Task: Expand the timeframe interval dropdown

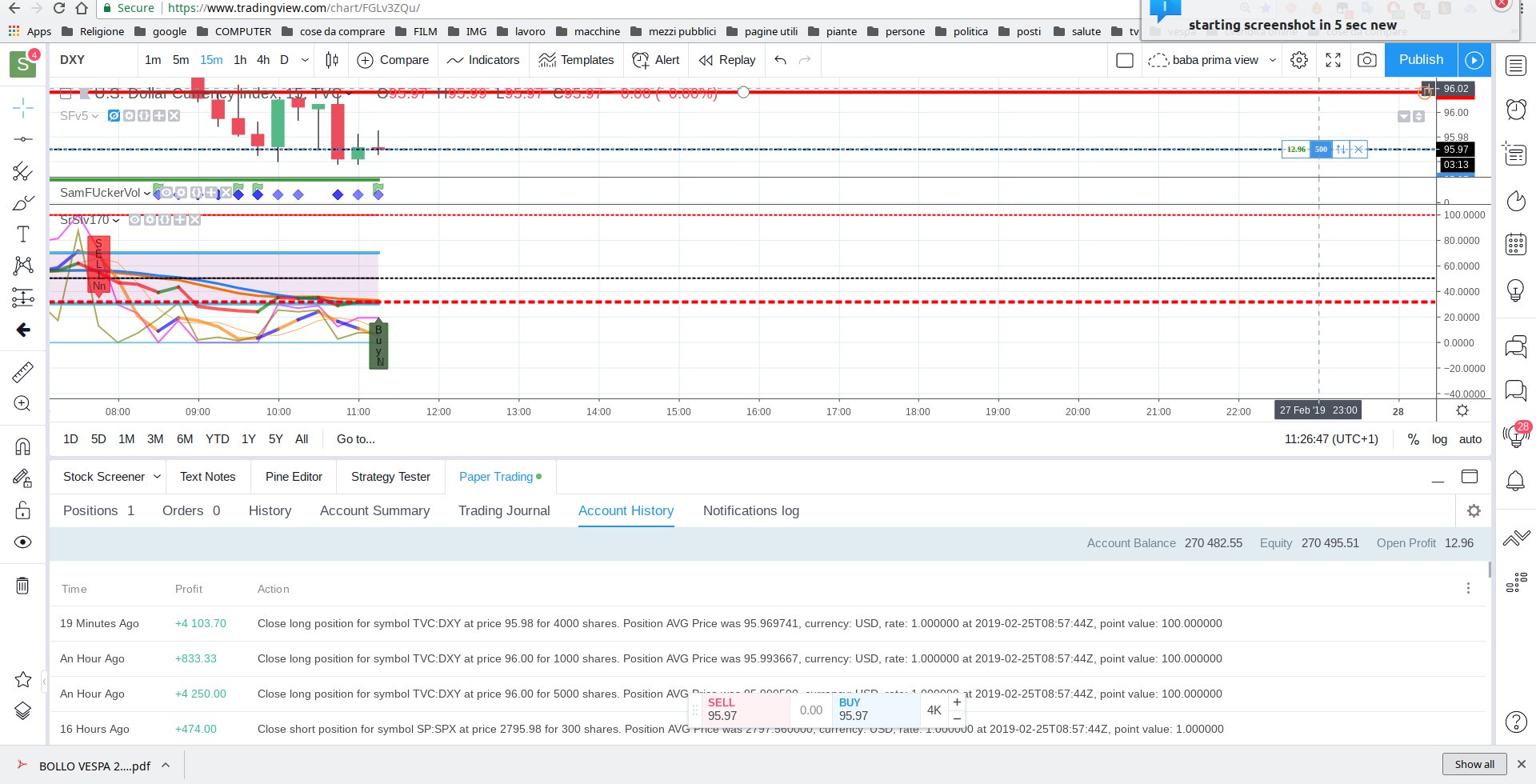Action: [x=305, y=60]
